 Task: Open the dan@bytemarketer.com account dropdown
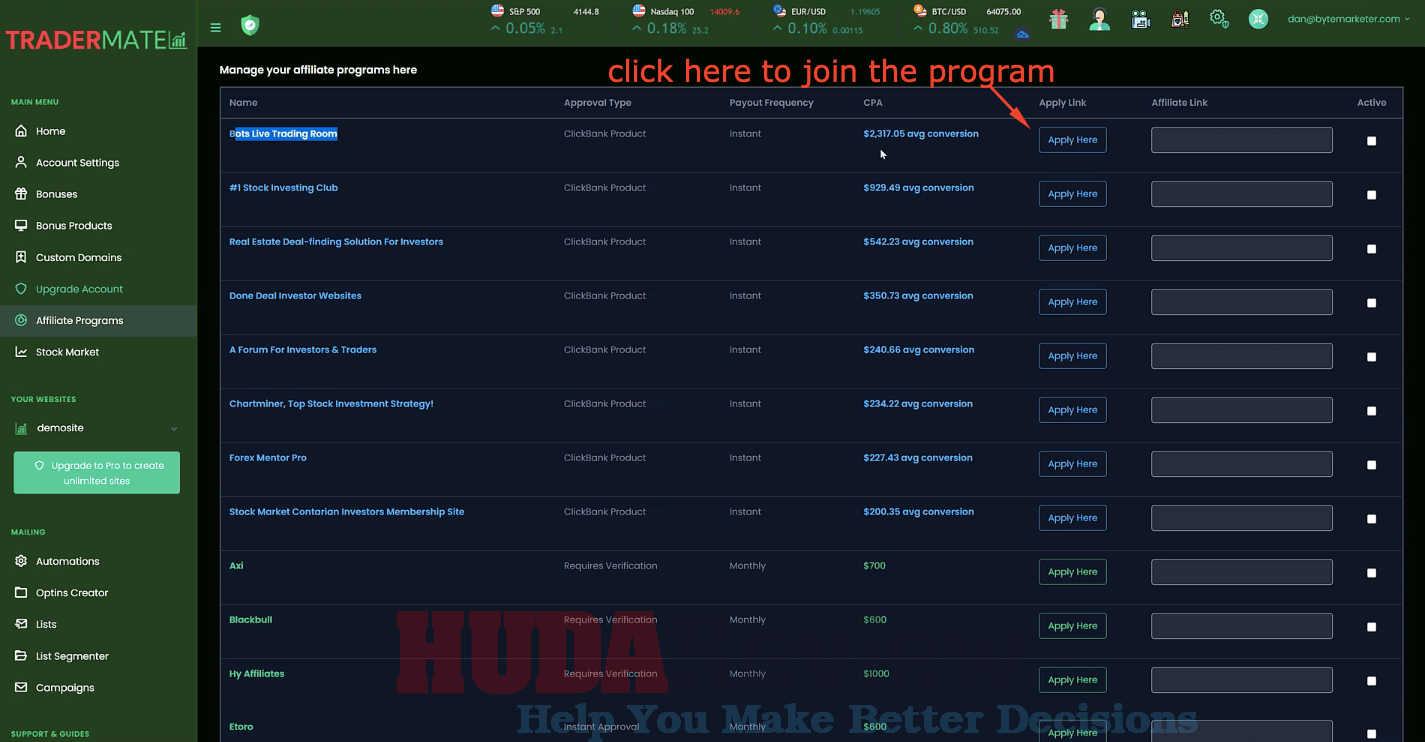pos(1347,19)
